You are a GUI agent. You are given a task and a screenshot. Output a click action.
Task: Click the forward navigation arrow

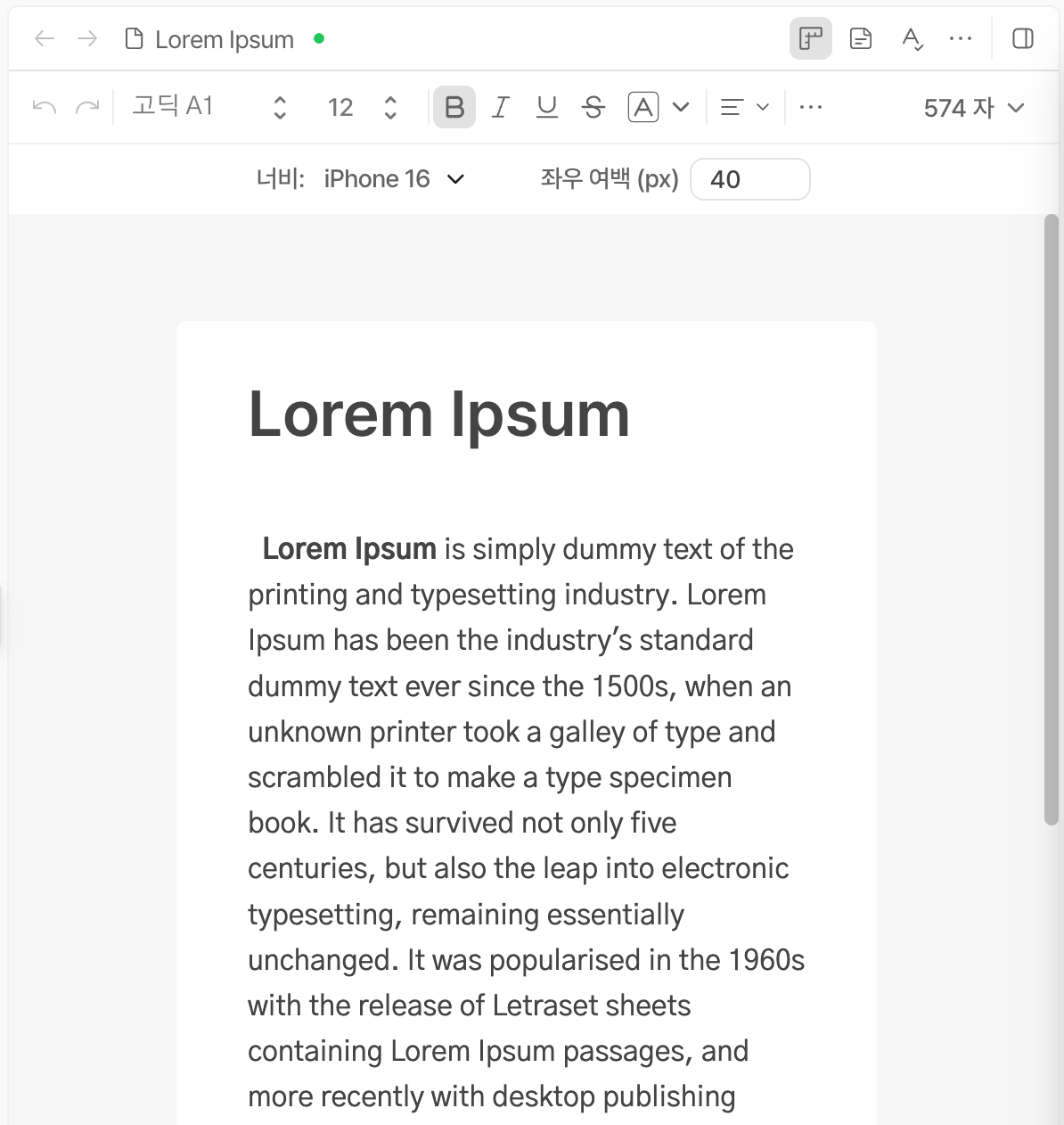(87, 38)
